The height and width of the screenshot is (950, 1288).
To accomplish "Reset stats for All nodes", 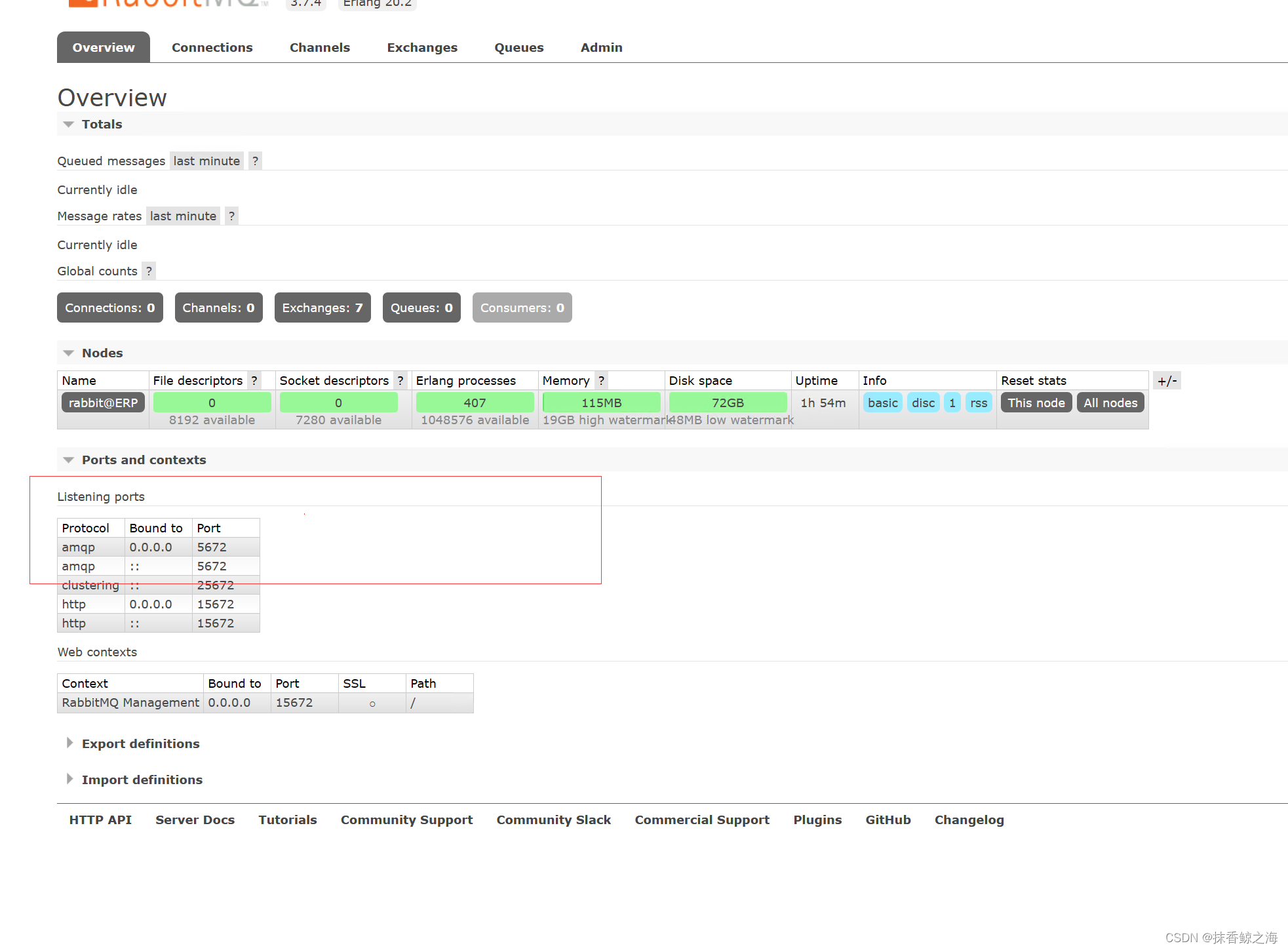I will click(1110, 403).
